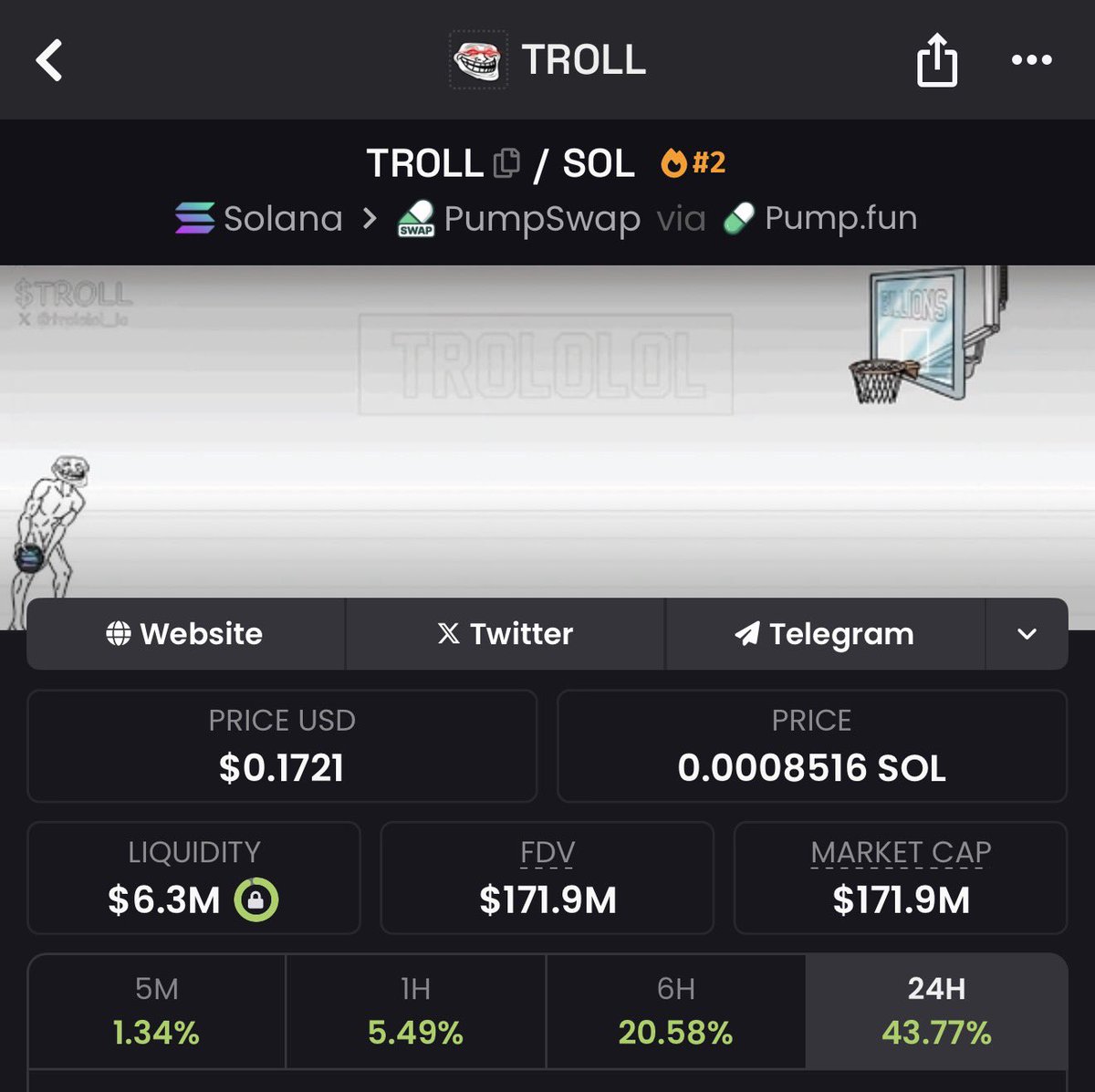This screenshot has height=1092, width=1095.
Task: Open the Twitter link button
Action: [505, 634]
